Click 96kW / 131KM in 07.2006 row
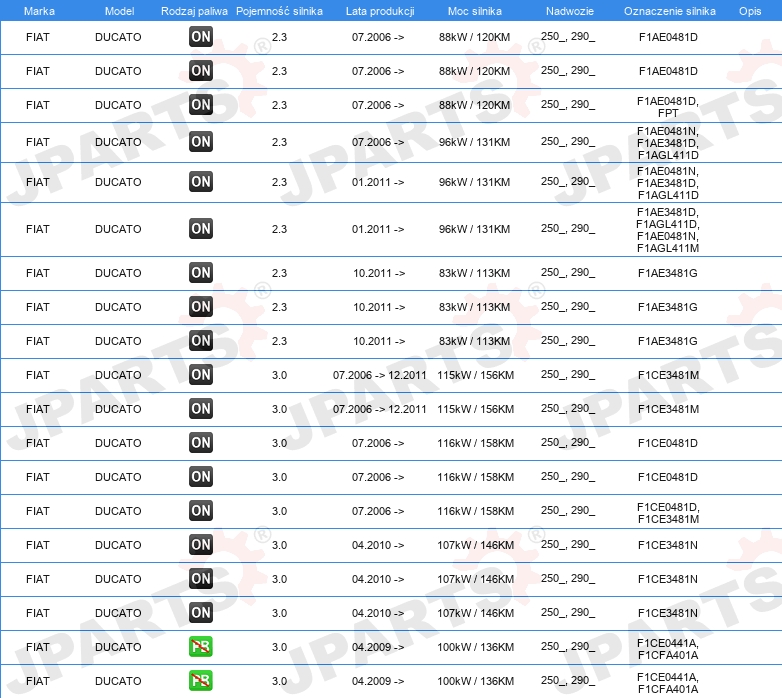 pos(474,142)
